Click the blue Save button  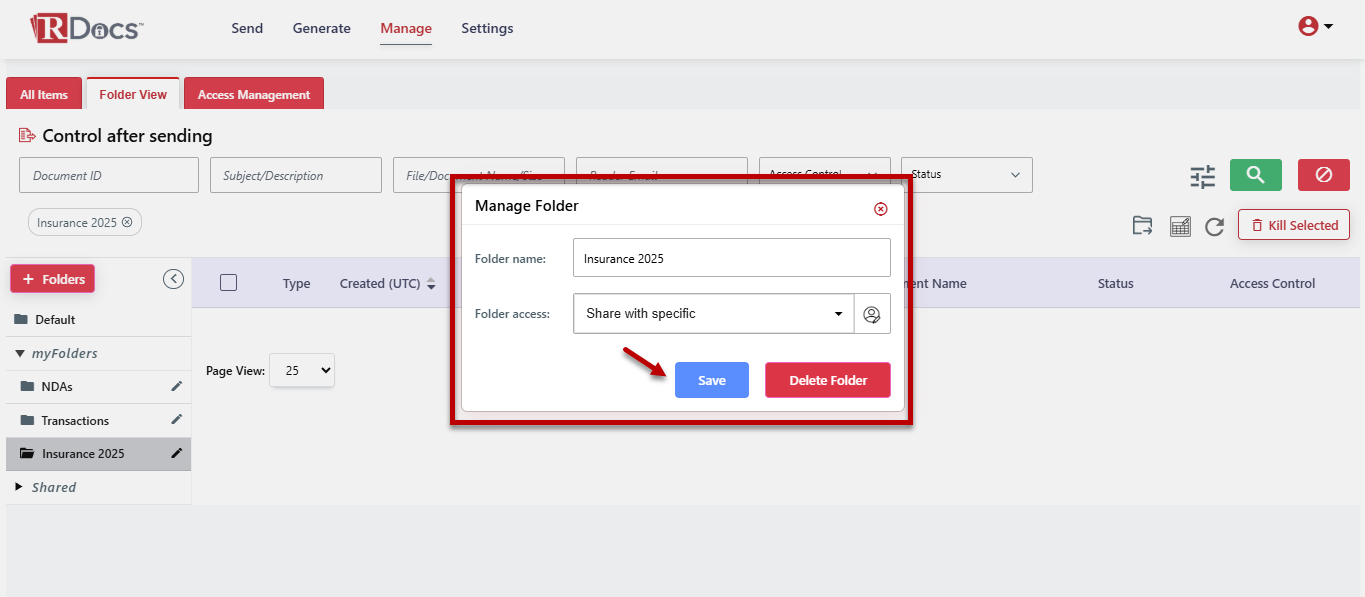click(x=711, y=380)
